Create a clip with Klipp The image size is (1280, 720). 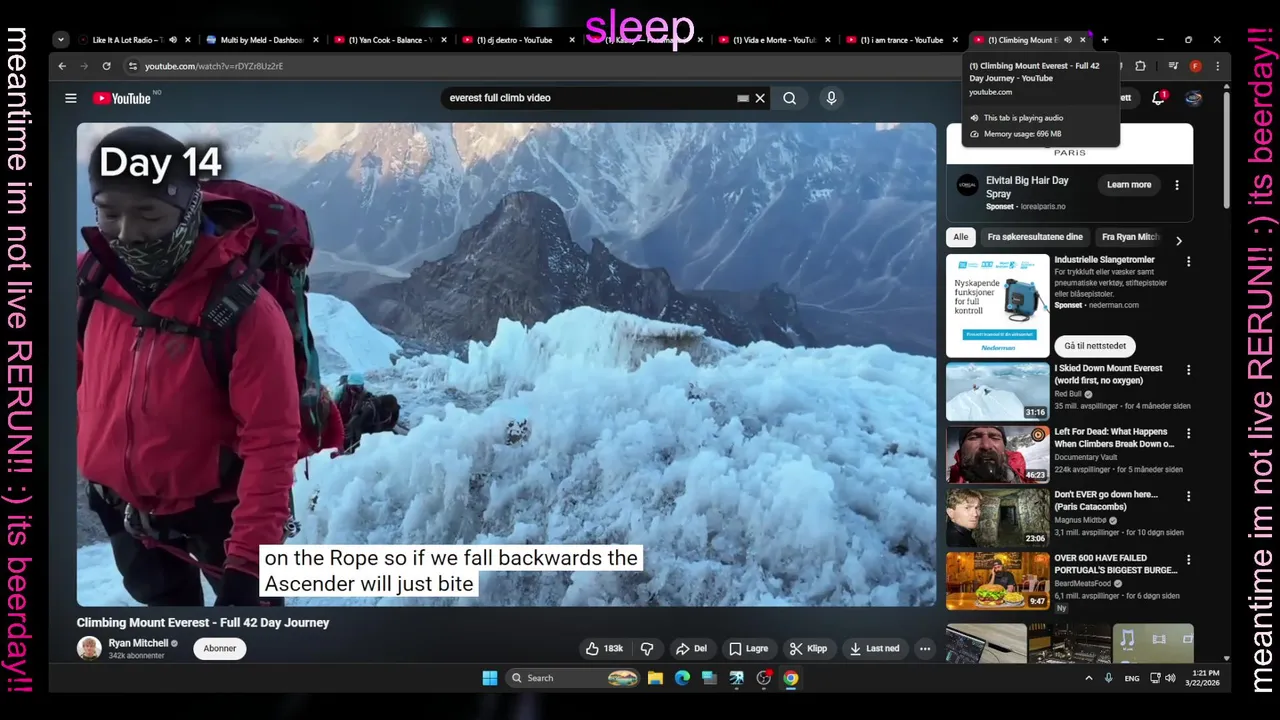coord(808,648)
